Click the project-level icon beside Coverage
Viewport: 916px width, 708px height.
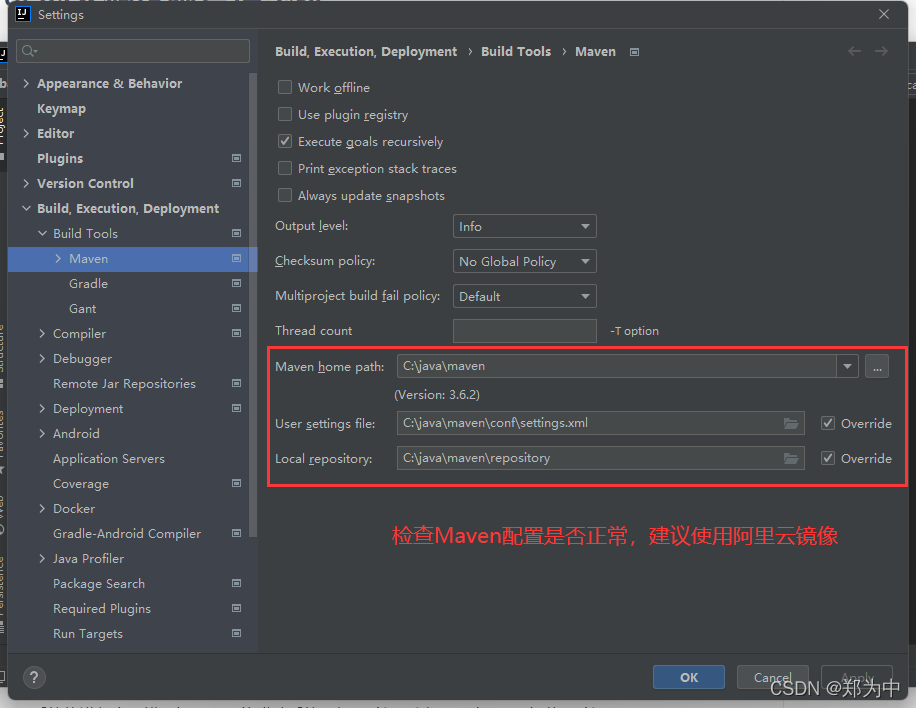[x=237, y=483]
